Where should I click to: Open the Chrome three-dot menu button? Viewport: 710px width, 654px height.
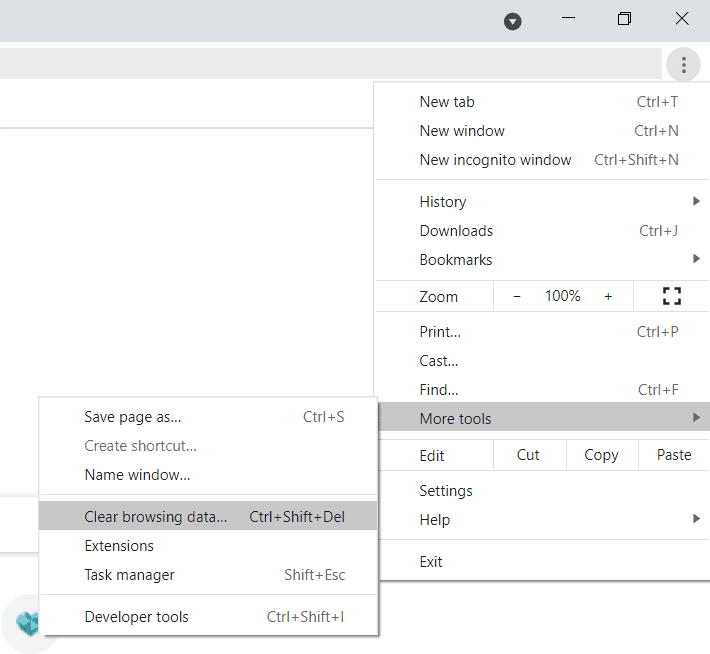683,65
